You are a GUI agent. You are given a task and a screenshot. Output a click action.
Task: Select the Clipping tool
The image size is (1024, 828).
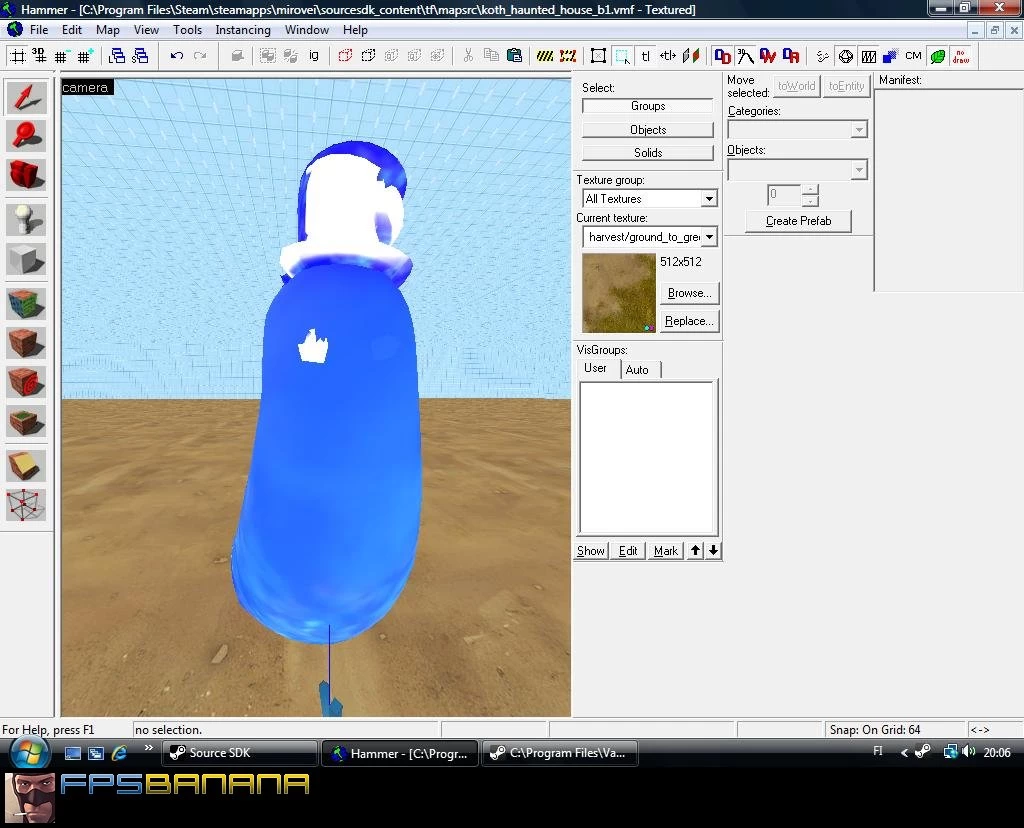26,466
